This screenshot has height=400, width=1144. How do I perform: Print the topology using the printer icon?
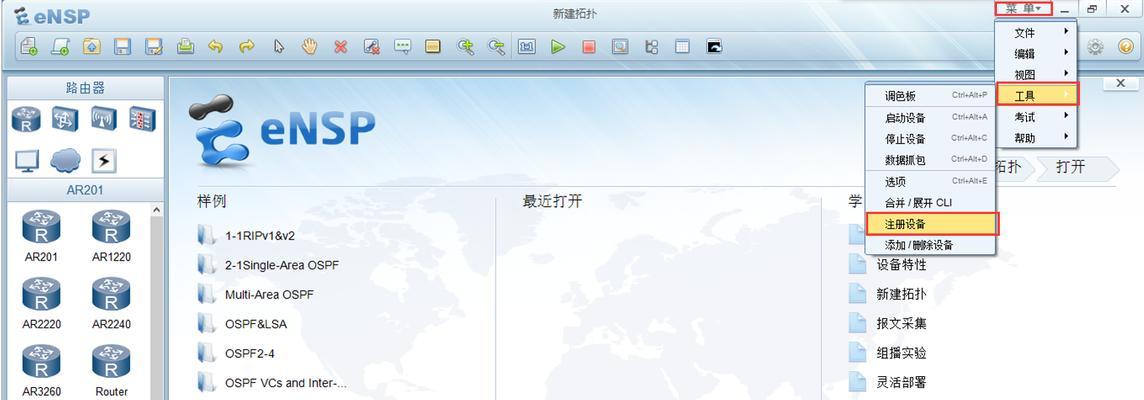coord(185,47)
